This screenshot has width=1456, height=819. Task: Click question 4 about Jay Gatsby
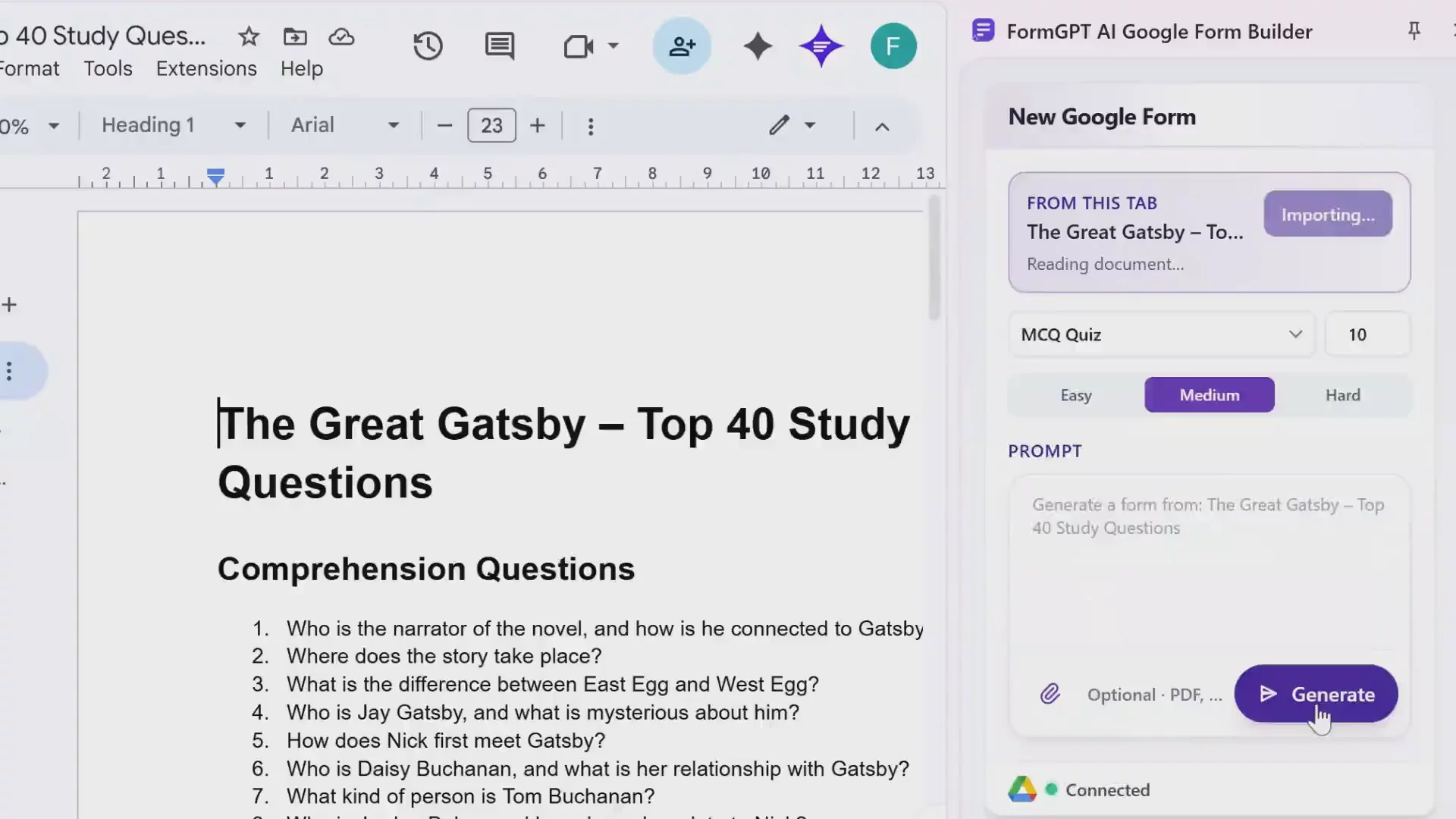pos(543,712)
